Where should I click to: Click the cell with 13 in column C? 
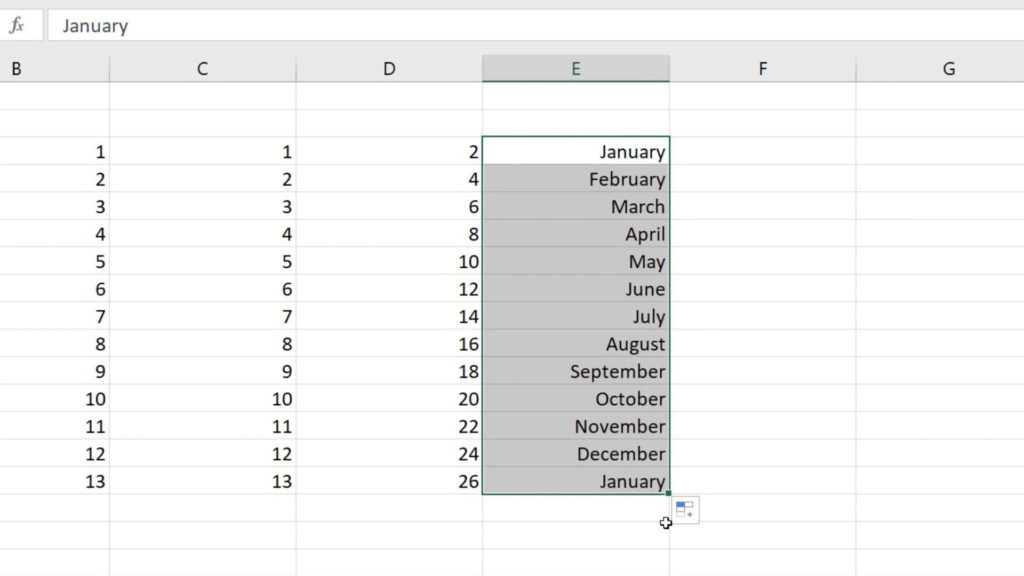tap(202, 481)
